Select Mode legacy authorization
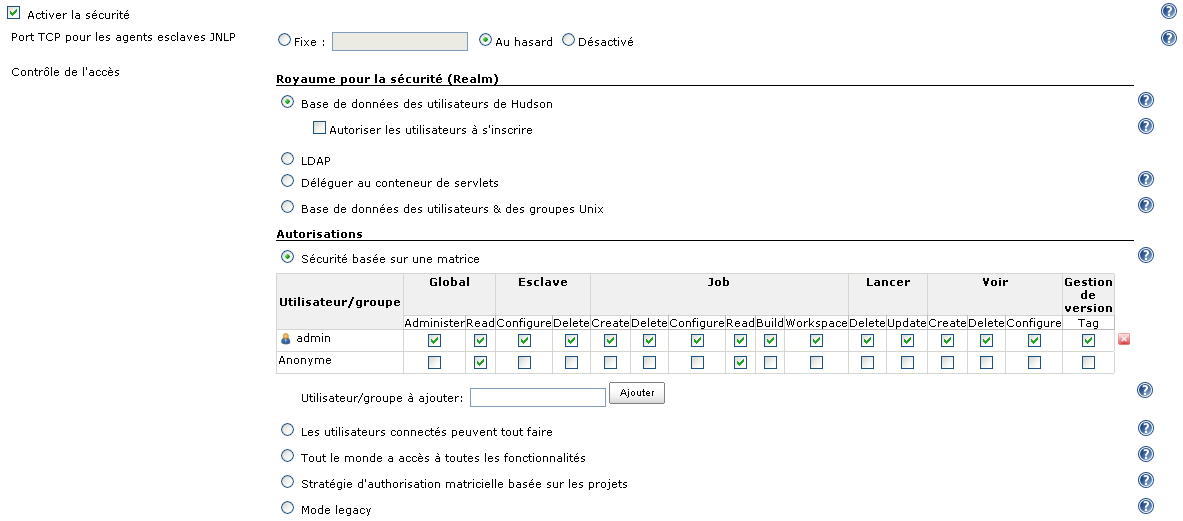 tap(288, 508)
